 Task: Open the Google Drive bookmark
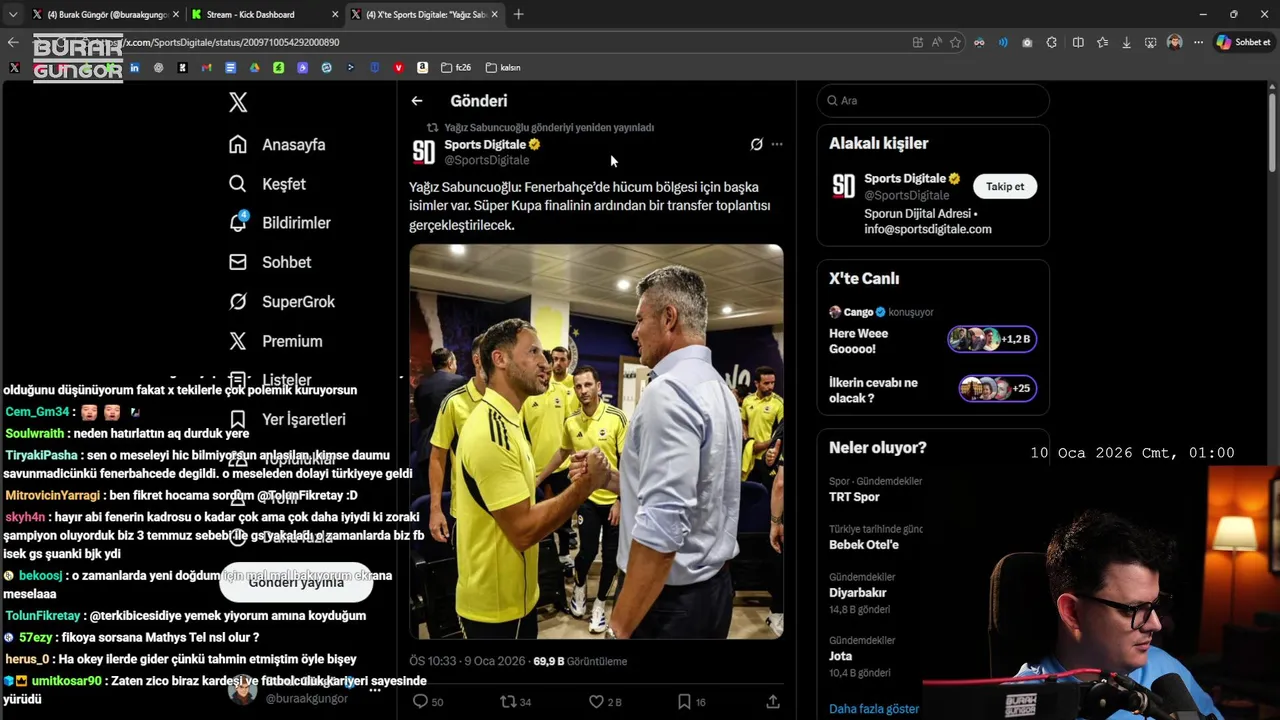(254, 68)
